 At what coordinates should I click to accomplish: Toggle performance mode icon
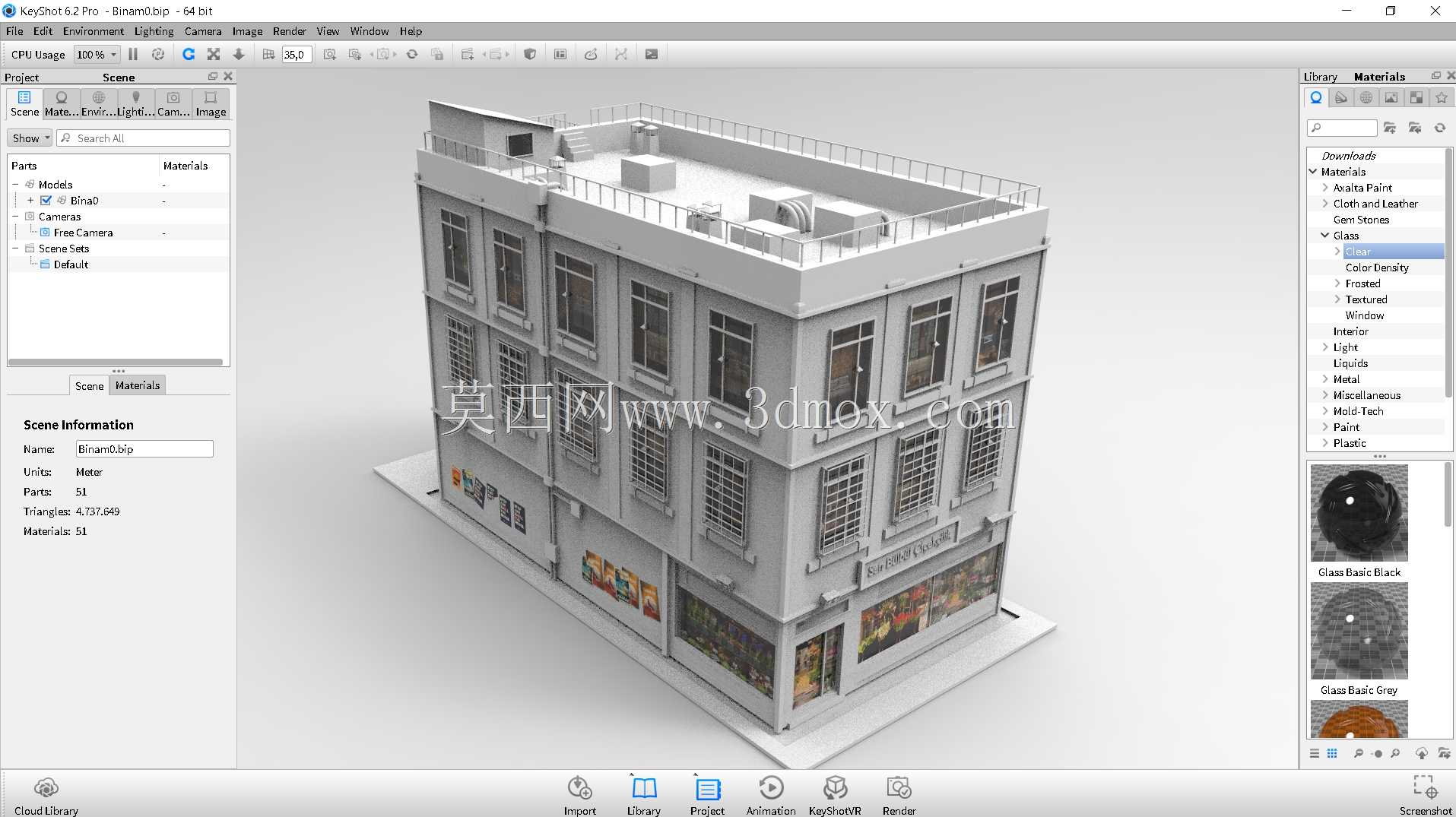pyautogui.click(x=158, y=54)
